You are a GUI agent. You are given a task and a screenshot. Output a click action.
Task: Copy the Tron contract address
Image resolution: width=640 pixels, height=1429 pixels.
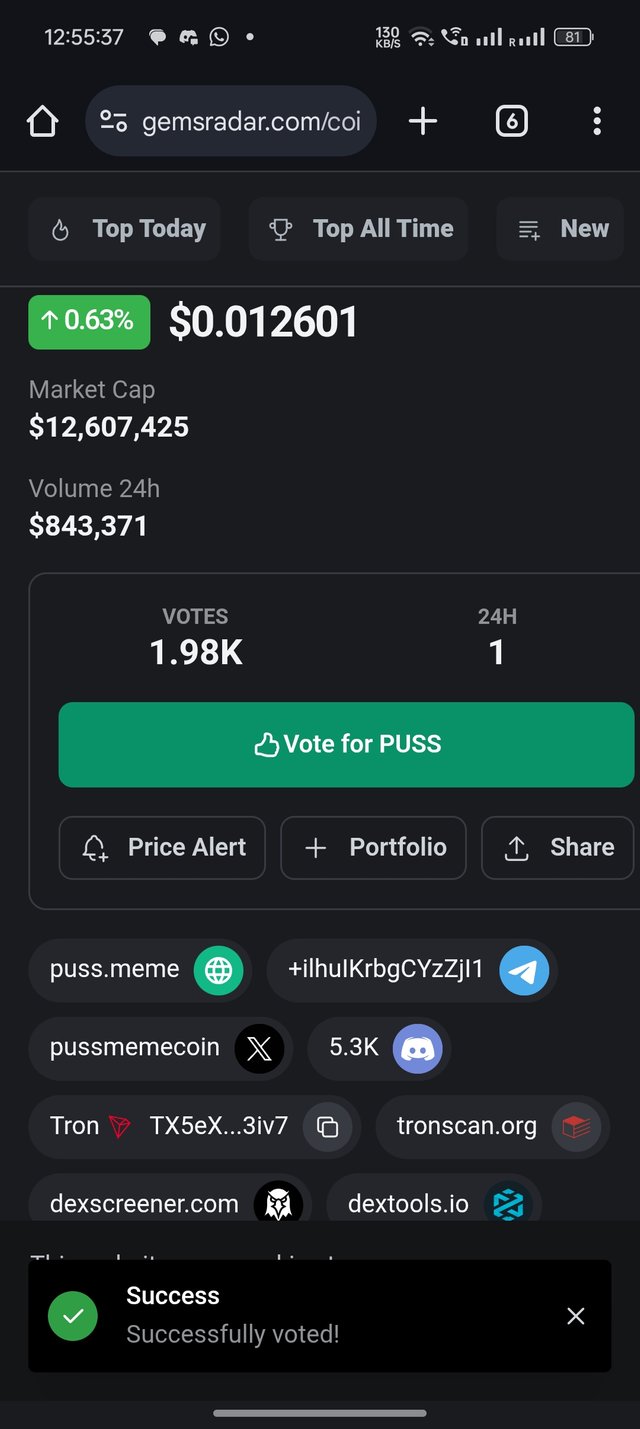327,1127
